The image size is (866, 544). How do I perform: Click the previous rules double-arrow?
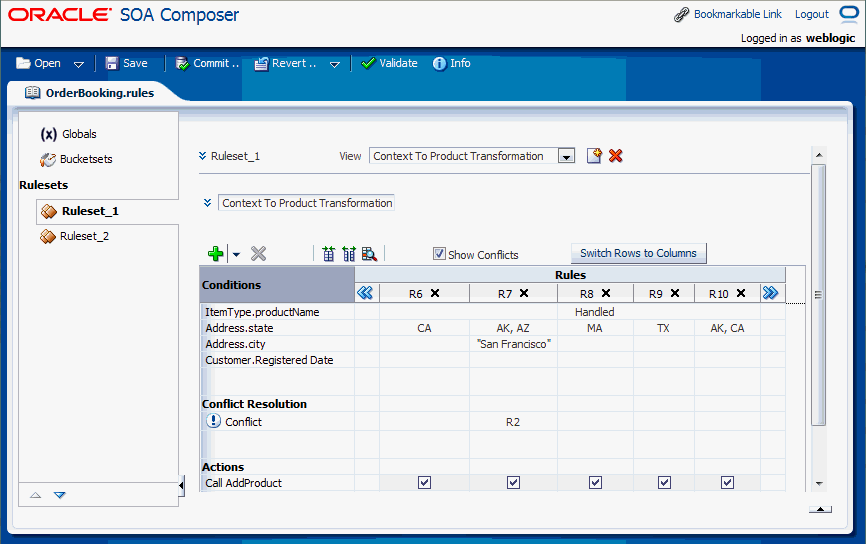coord(365,293)
